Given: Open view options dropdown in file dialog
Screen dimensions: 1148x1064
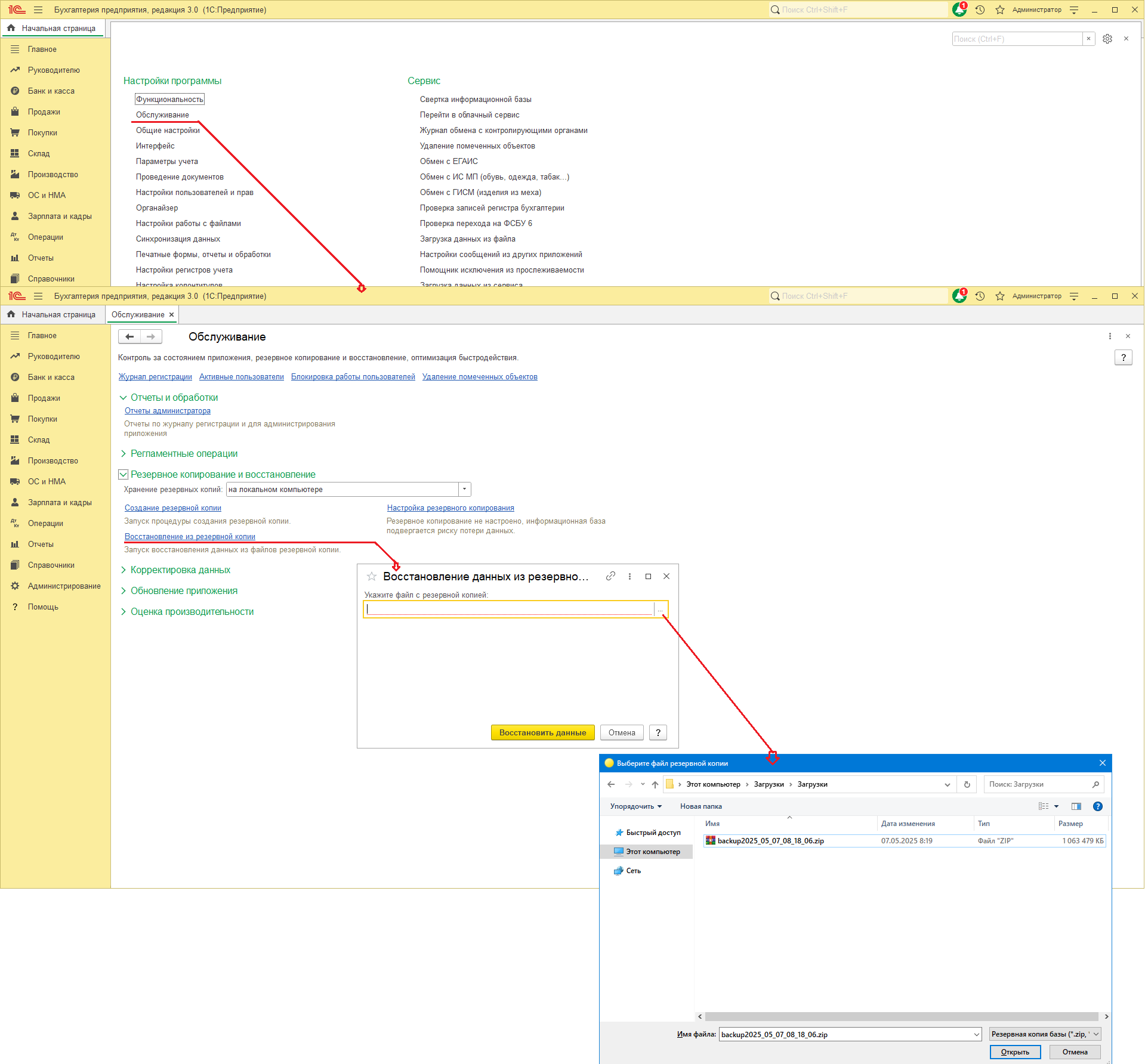Looking at the screenshot, I should tap(1056, 806).
